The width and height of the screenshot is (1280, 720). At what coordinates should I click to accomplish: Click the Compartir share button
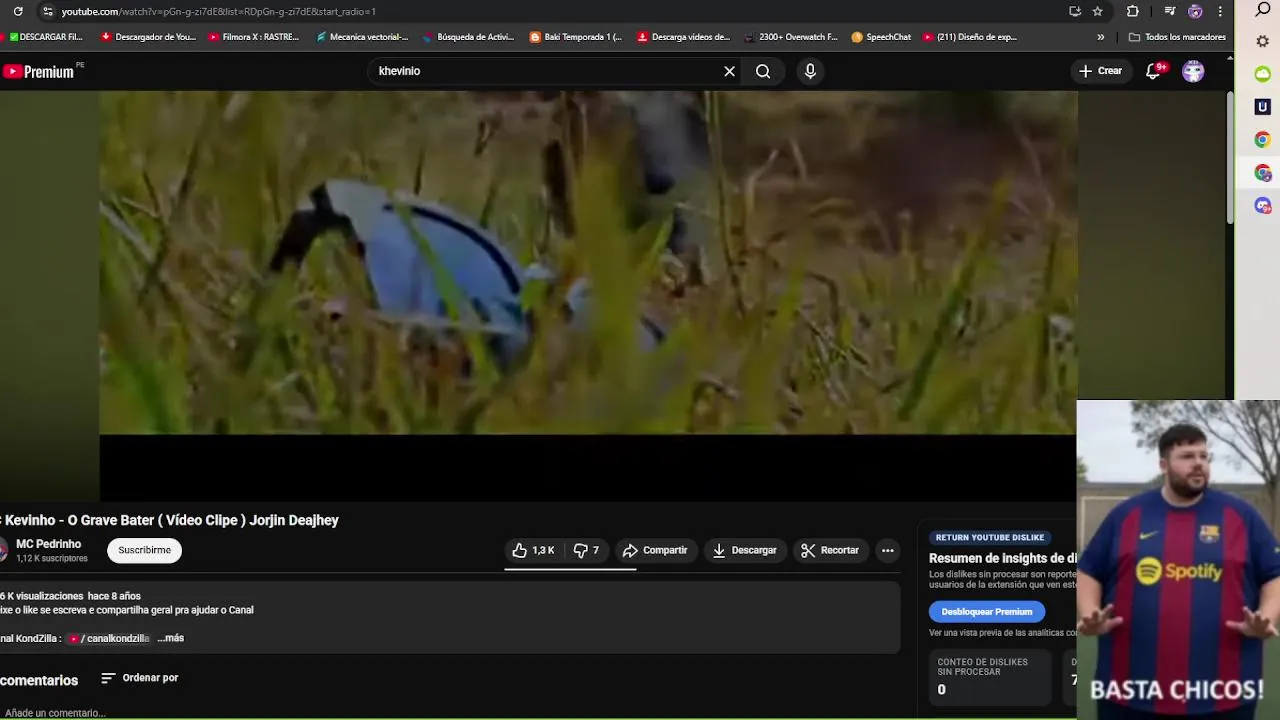coord(655,550)
